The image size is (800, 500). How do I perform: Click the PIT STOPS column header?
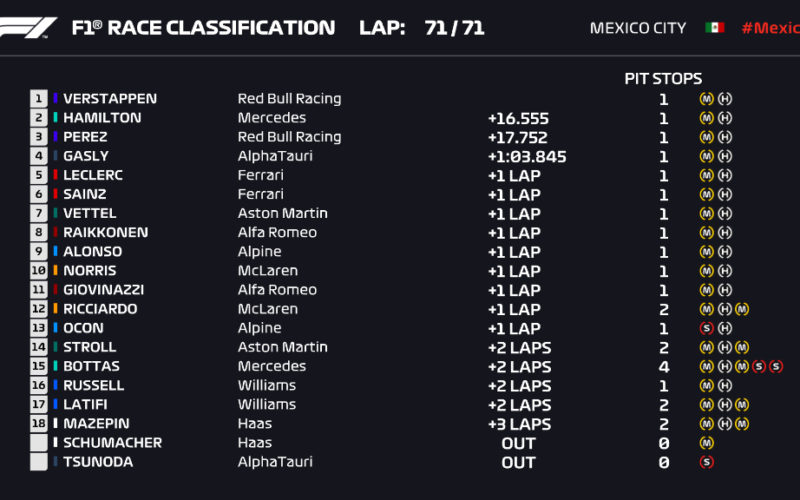point(663,79)
